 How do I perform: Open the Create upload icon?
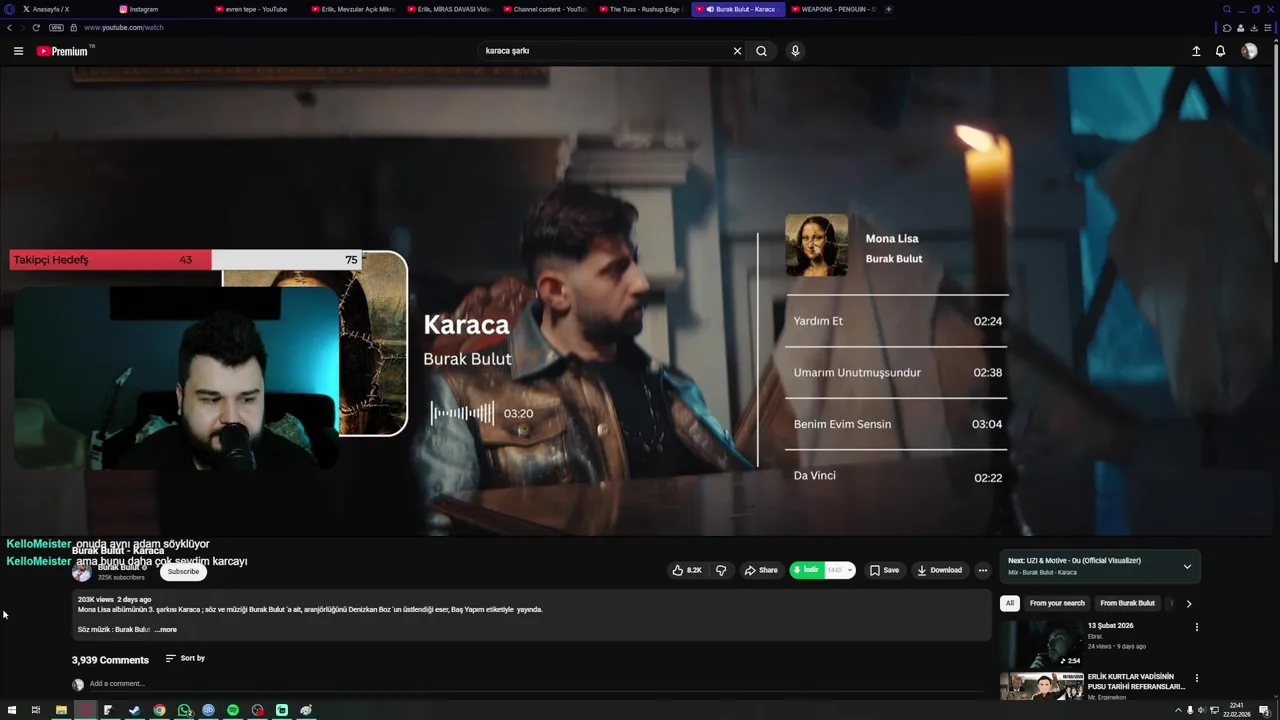tap(1196, 51)
